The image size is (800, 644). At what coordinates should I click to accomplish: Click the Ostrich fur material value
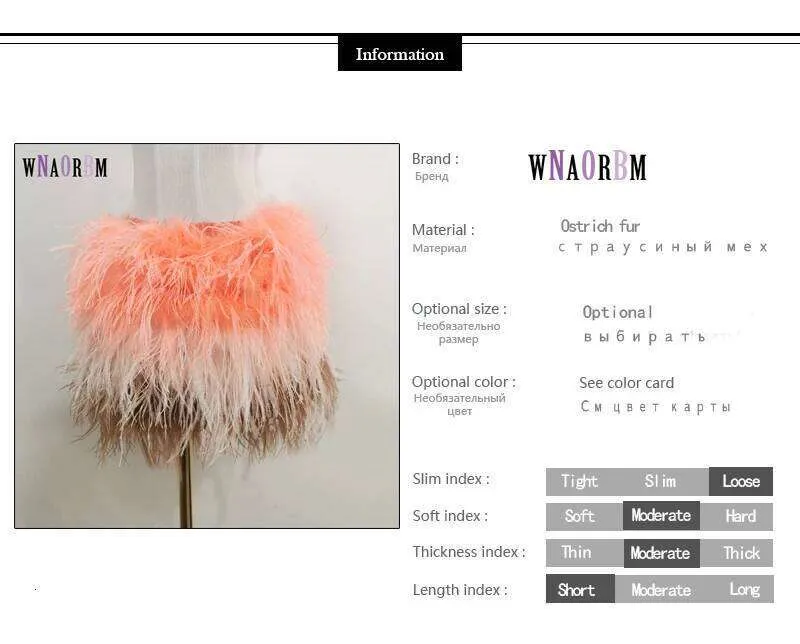pos(600,226)
